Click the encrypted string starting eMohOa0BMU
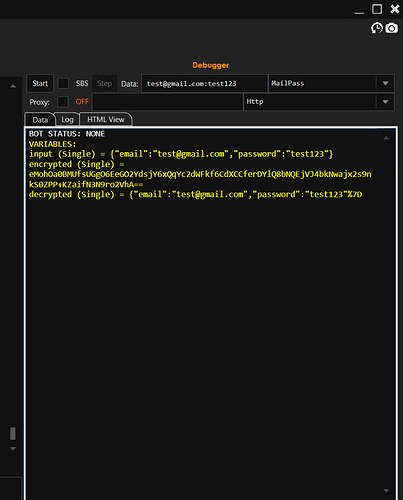The image size is (403, 500). [200, 179]
